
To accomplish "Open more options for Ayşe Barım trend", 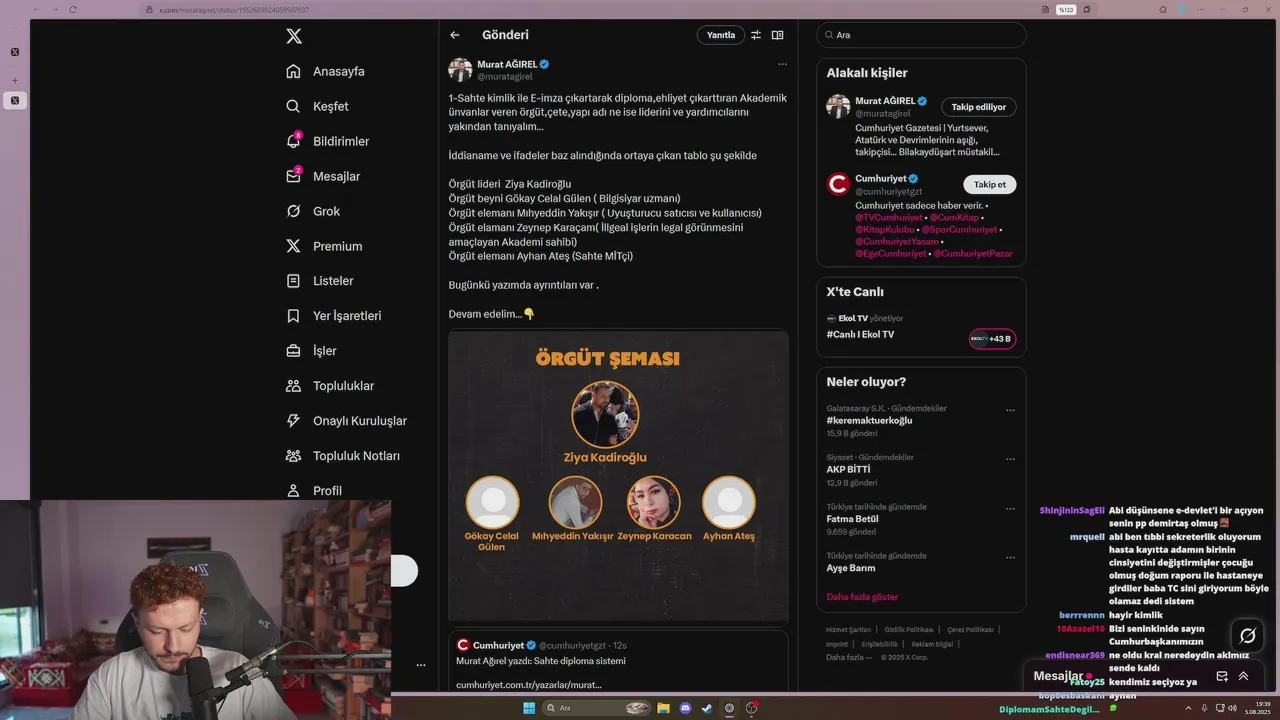I will [1010, 557].
